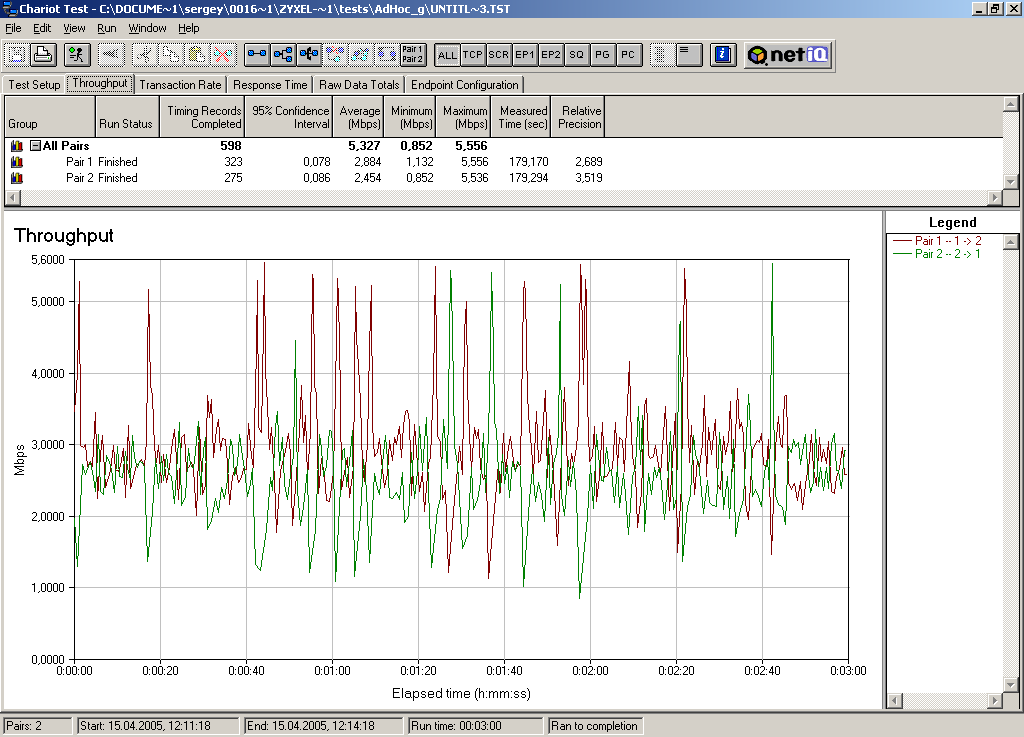Click the Print toolbar icon
Screen dimensions: 1024x737
(x=43, y=55)
